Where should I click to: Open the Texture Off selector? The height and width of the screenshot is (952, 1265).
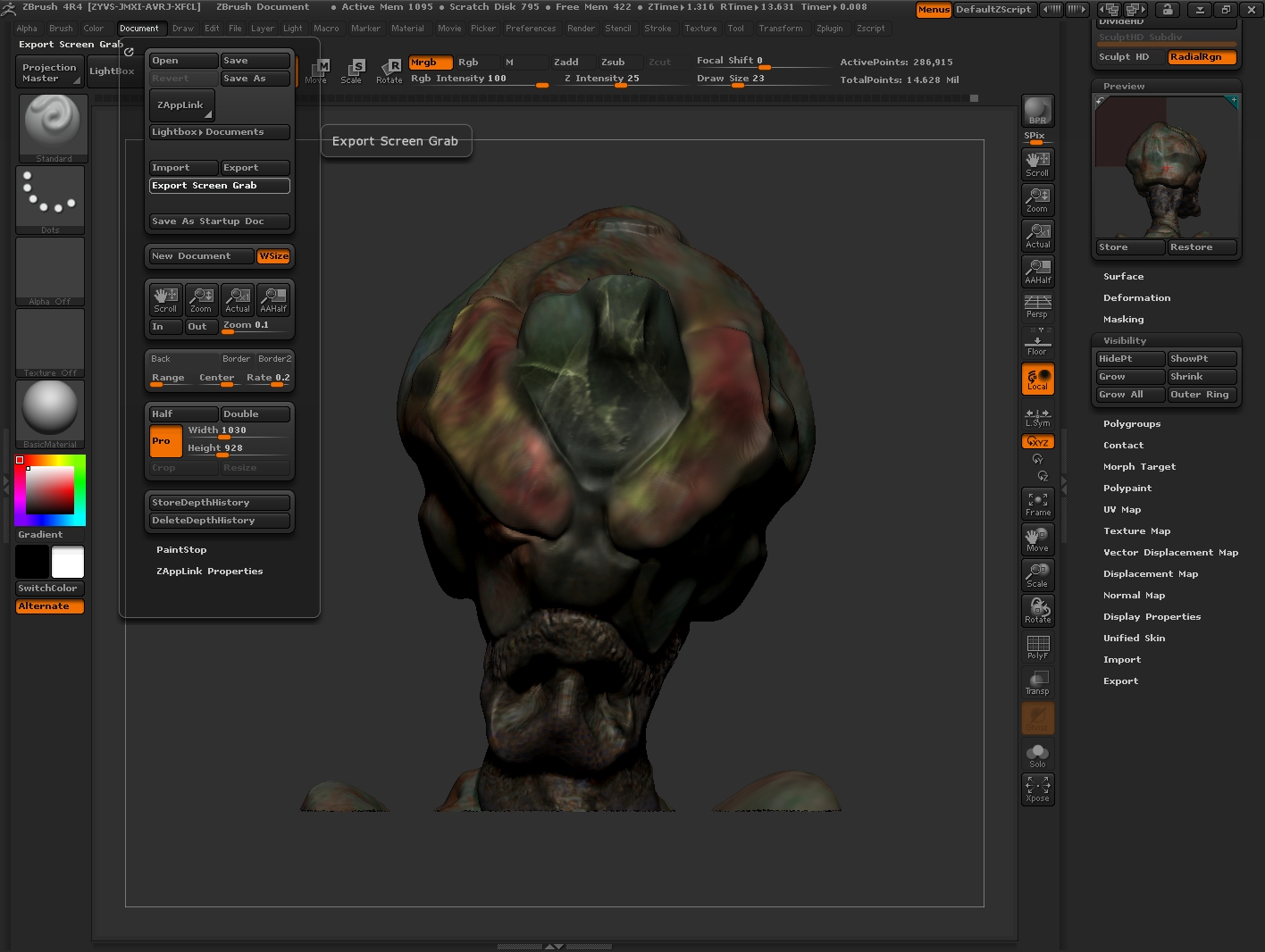(x=50, y=343)
